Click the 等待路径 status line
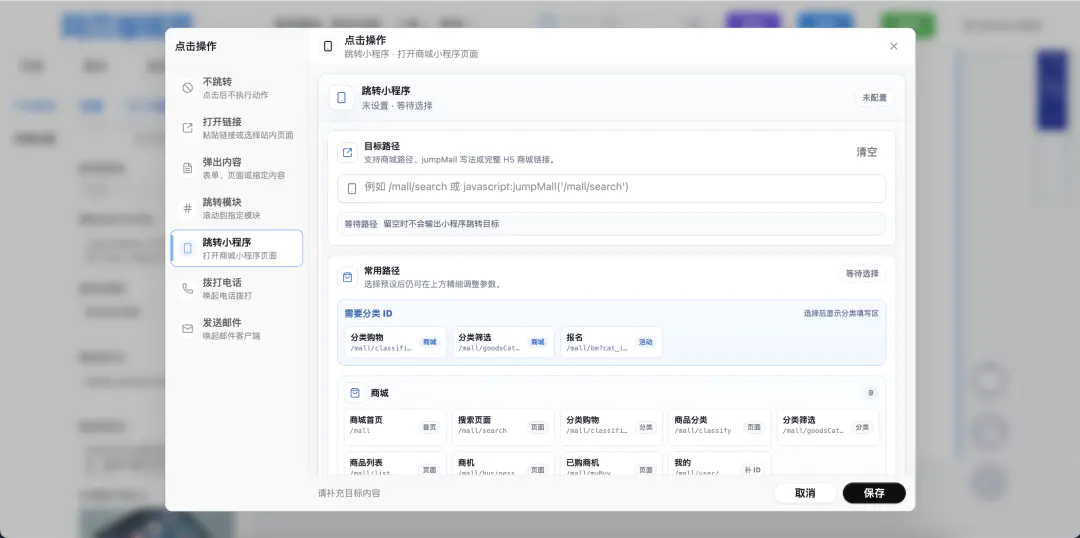1080x538 pixels. (x=612, y=224)
